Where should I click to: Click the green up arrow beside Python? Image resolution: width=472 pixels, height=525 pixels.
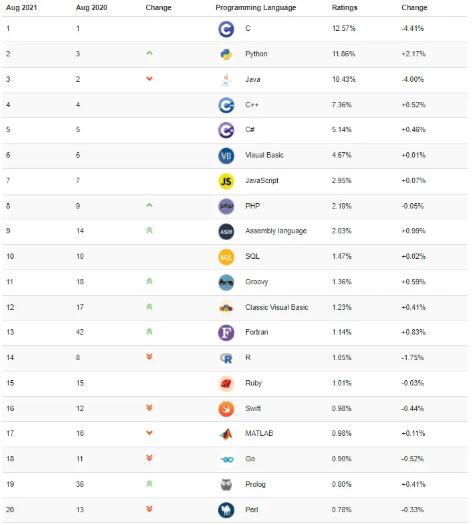click(x=149, y=53)
